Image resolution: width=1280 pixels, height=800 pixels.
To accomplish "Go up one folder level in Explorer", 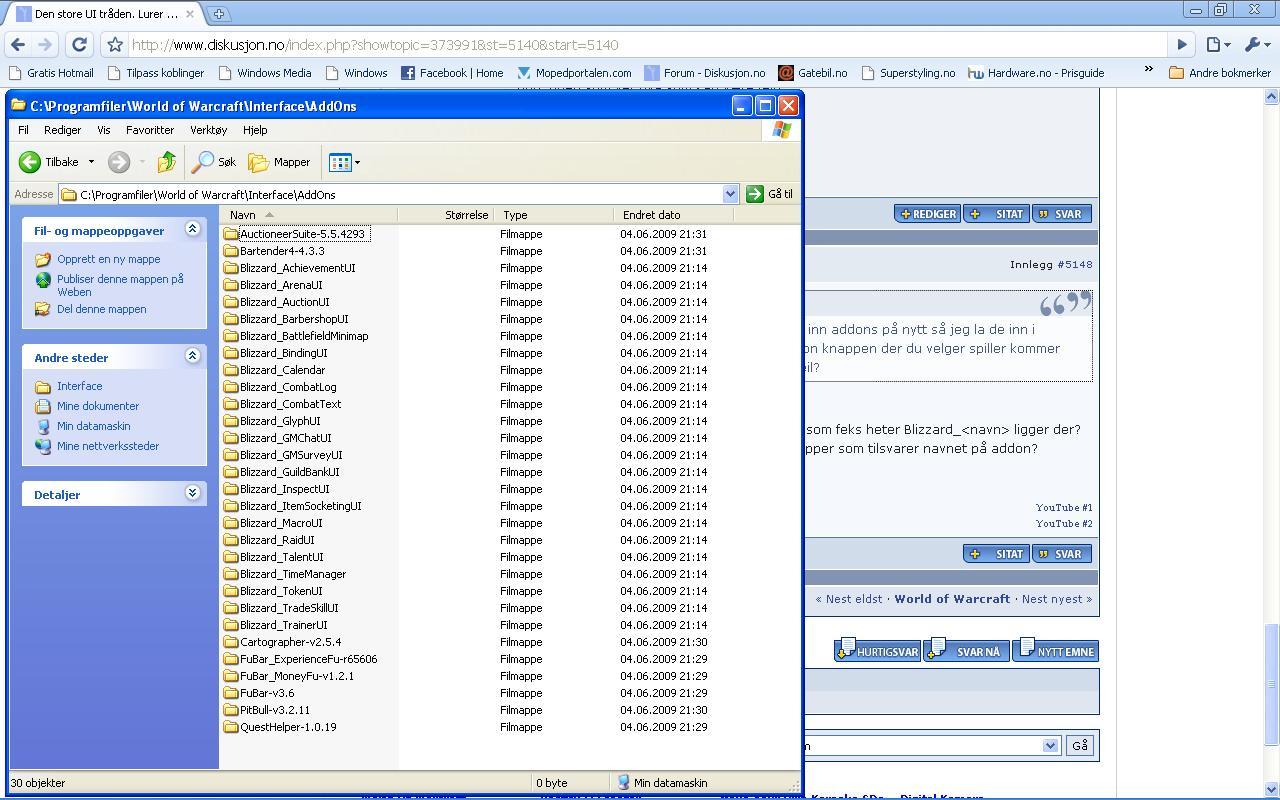I will coord(167,162).
